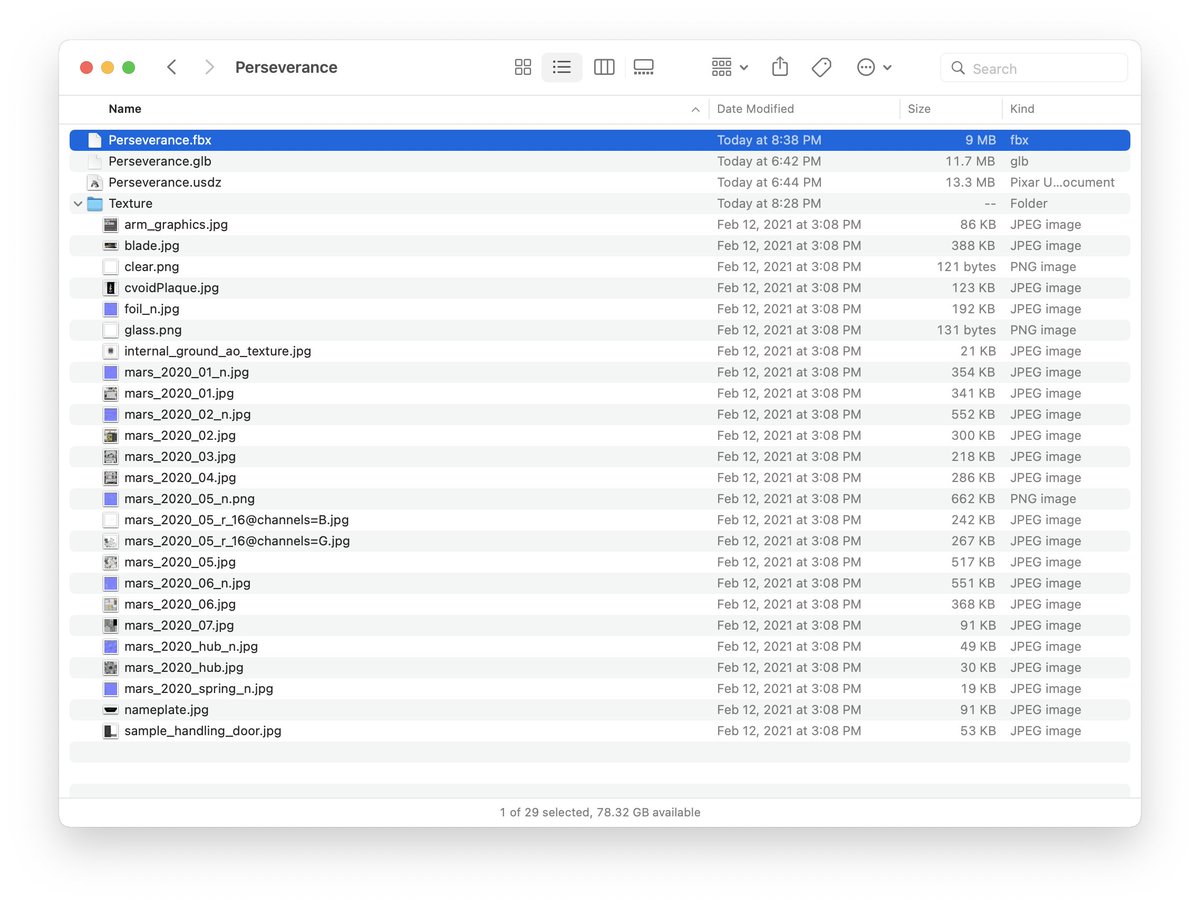
Task: Select the Texture folder icon
Action: pos(95,204)
